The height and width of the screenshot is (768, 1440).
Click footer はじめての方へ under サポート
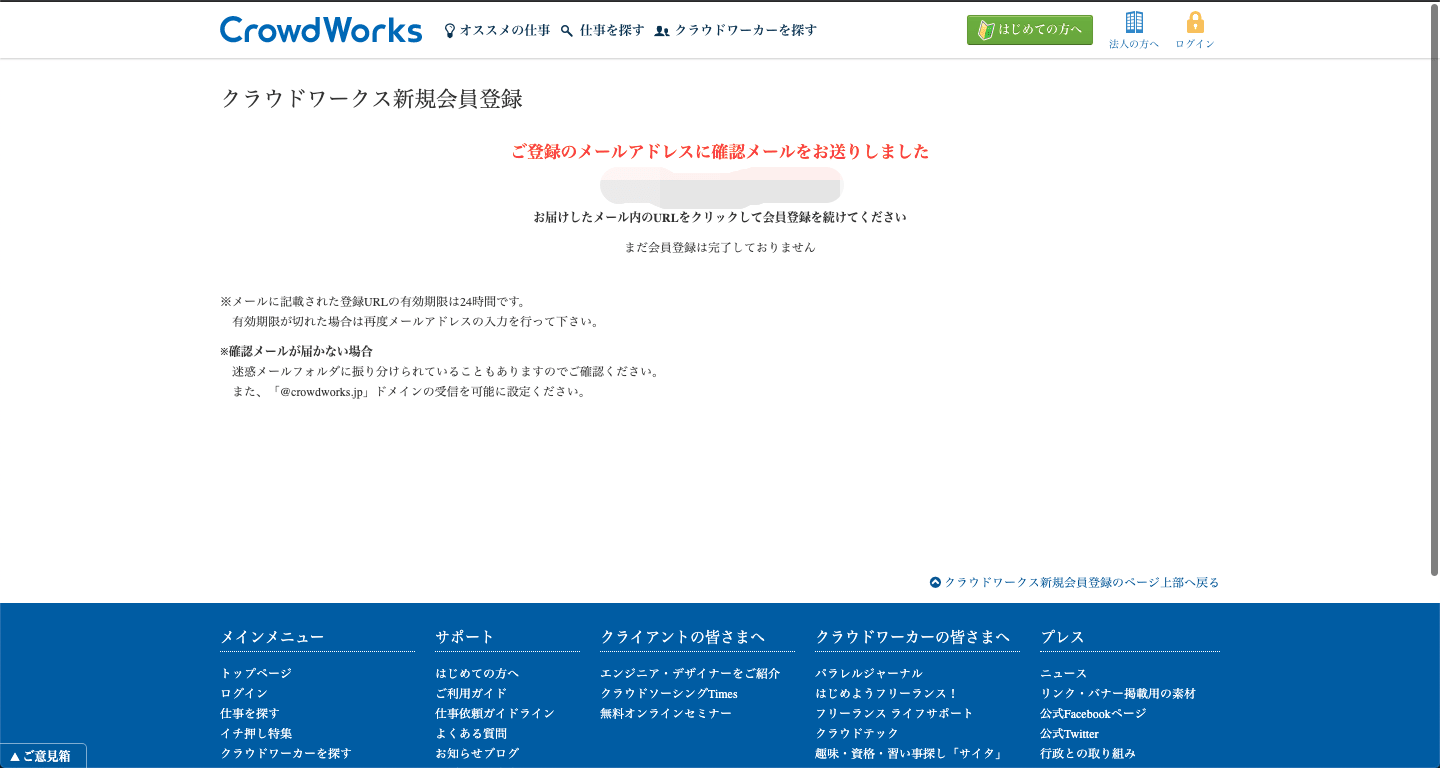tap(477, 673)
